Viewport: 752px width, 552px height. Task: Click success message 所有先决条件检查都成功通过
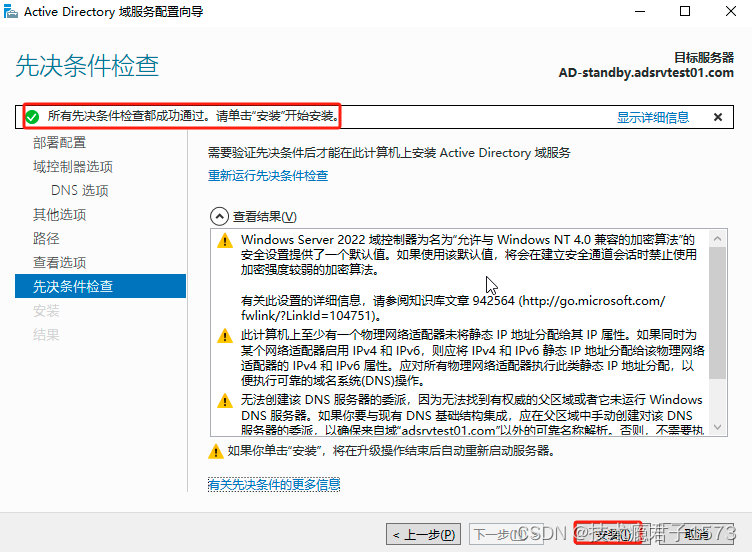(194, 116)
